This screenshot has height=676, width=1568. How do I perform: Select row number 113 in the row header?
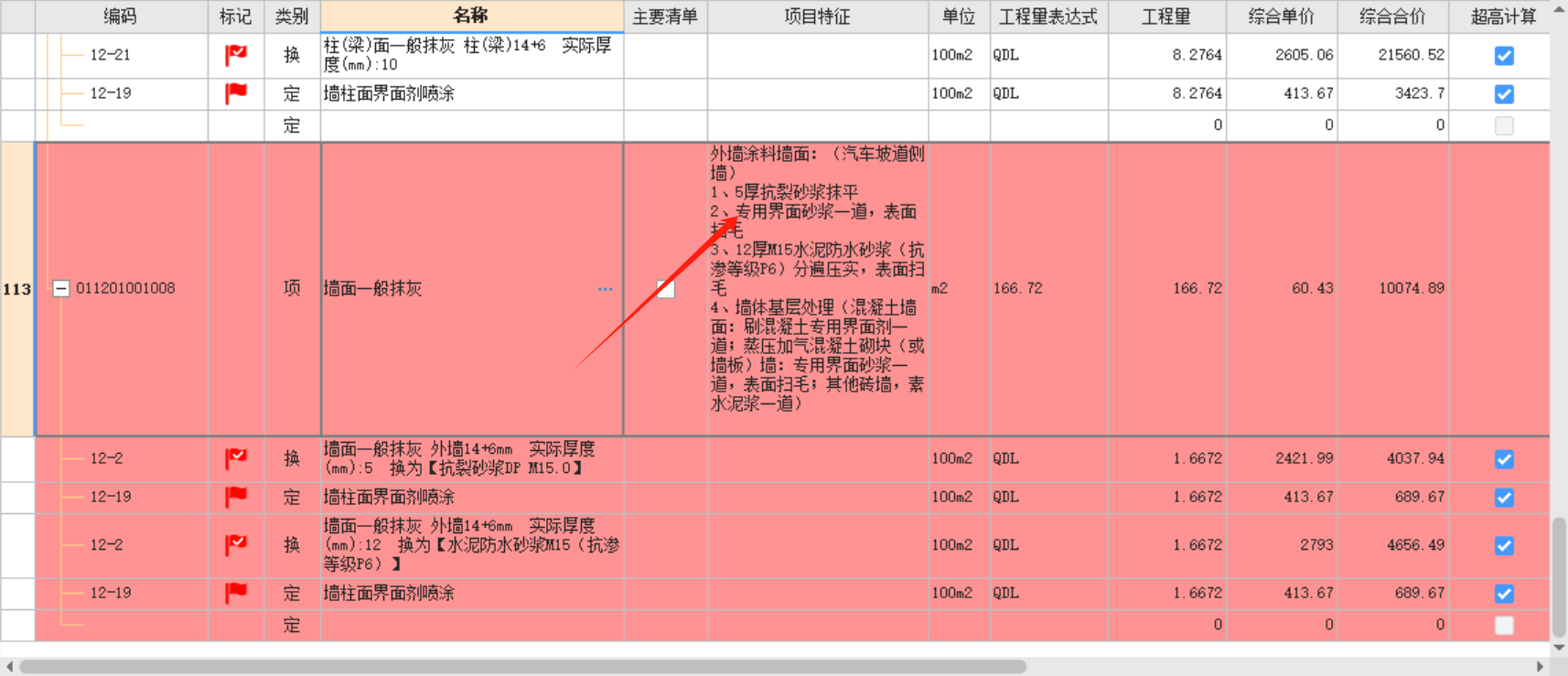point(17,289)
